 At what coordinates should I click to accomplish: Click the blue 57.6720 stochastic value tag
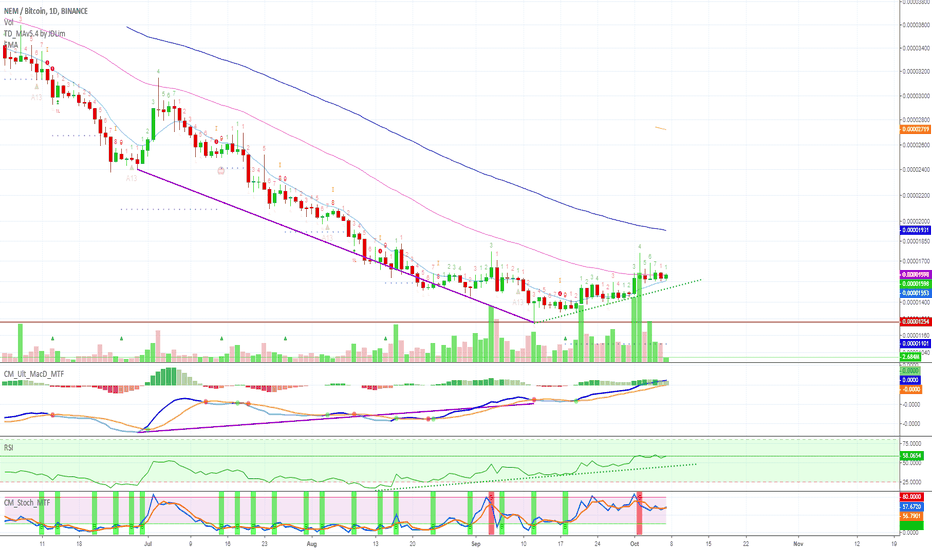pyautogui.click(x=911, y=507)
